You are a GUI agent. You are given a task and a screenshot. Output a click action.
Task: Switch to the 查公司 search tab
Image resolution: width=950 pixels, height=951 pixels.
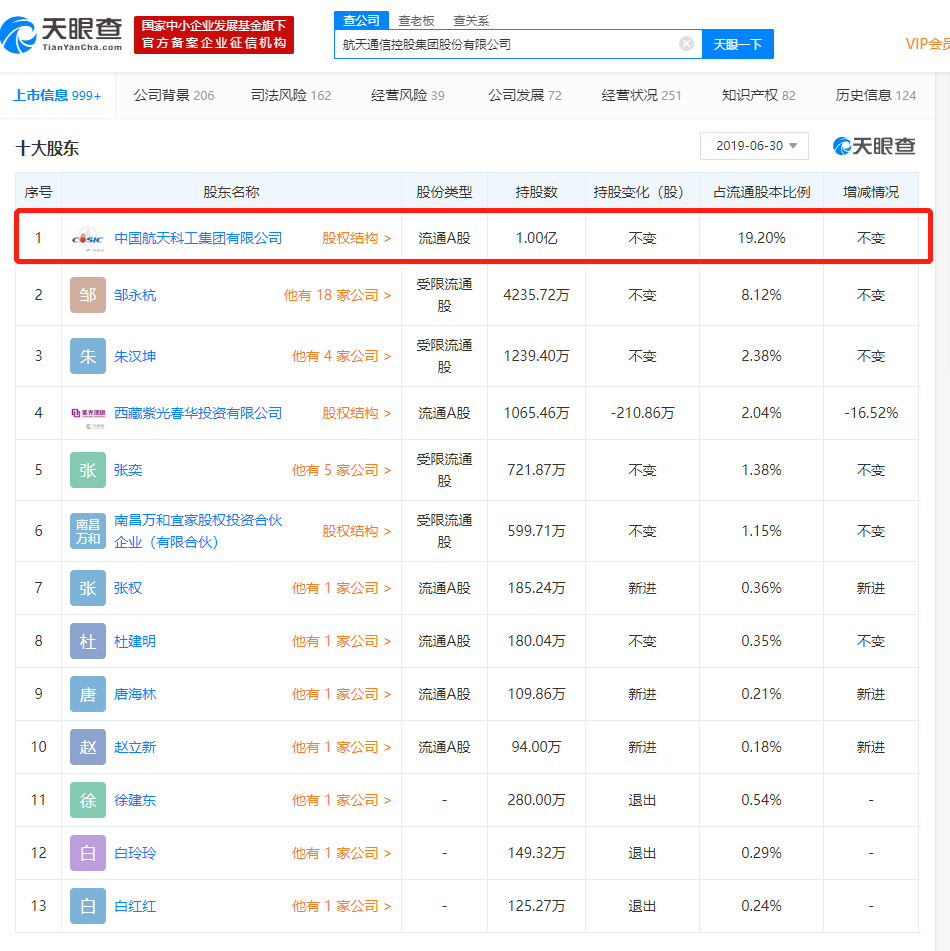point(362,20)
